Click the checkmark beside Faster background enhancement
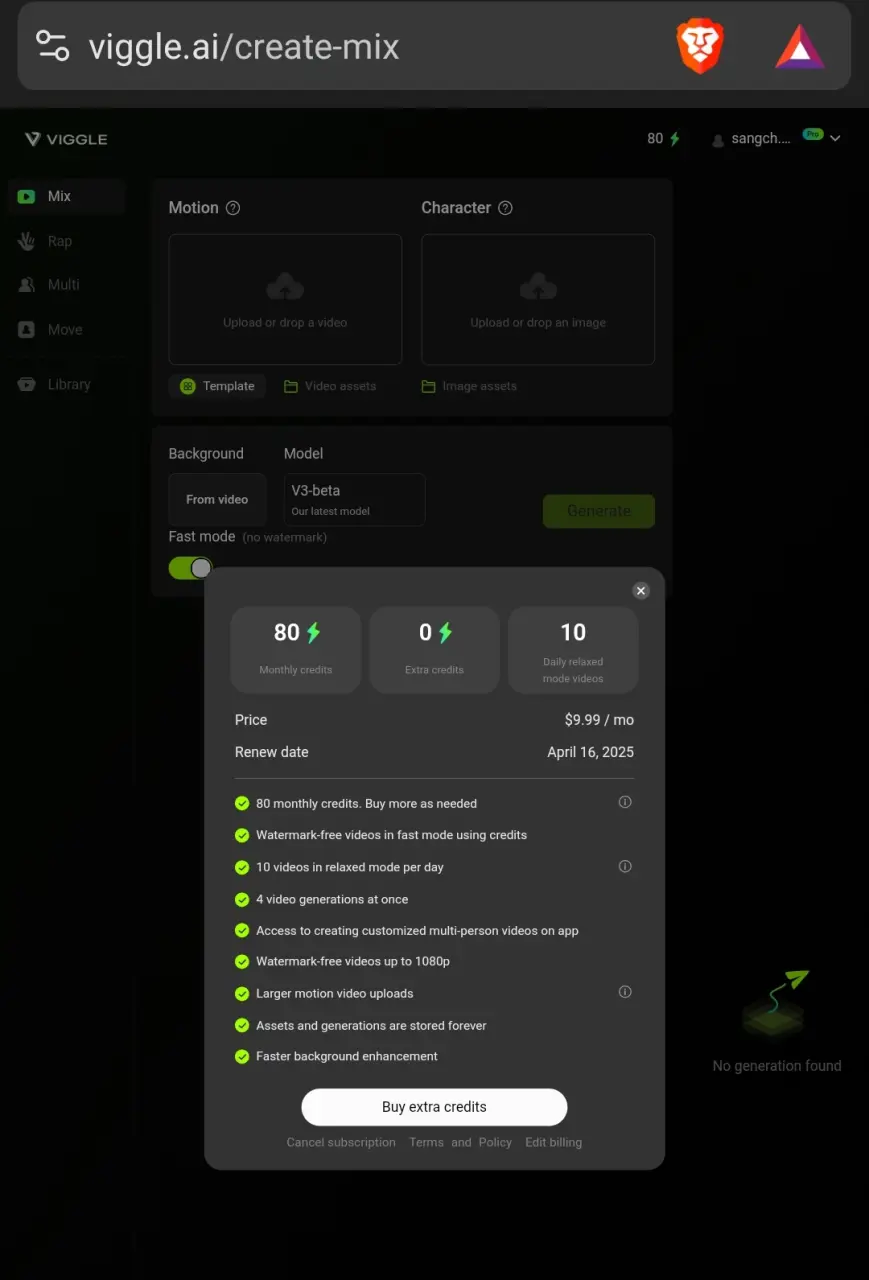This screenshot has width=869, height=1280. (242, 1056)
